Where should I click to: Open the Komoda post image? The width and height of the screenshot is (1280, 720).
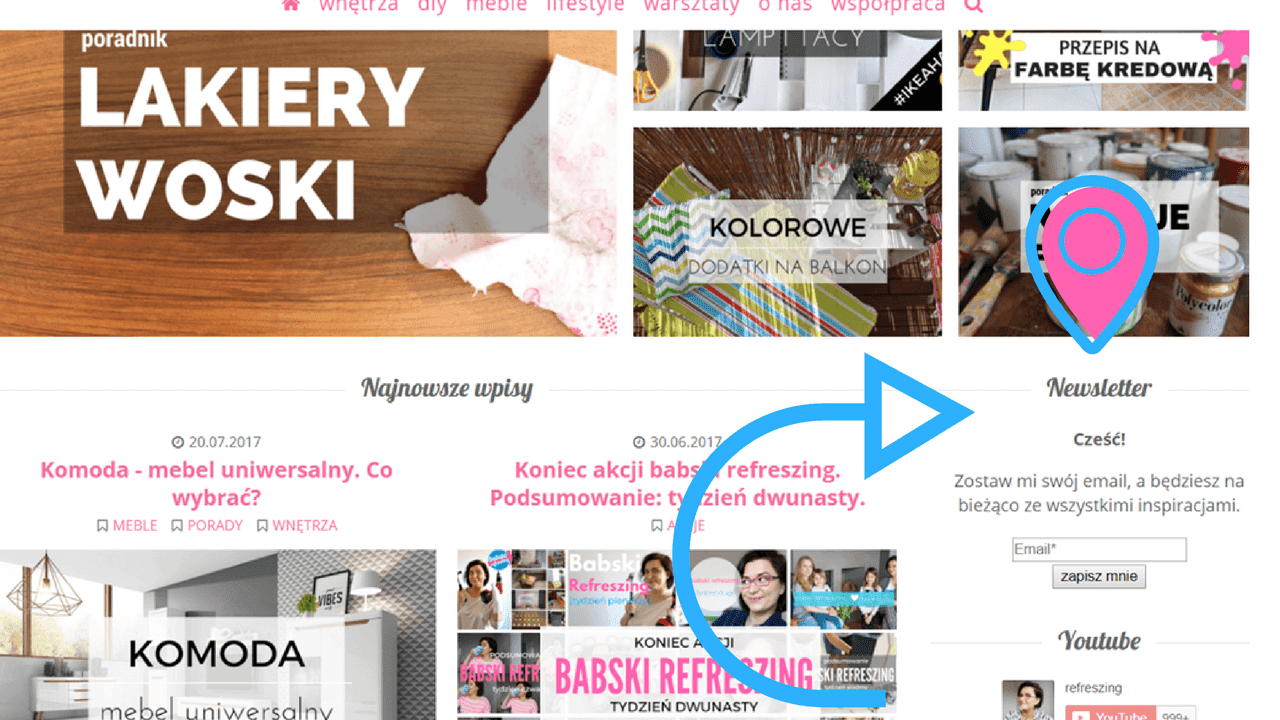(218, 634)
